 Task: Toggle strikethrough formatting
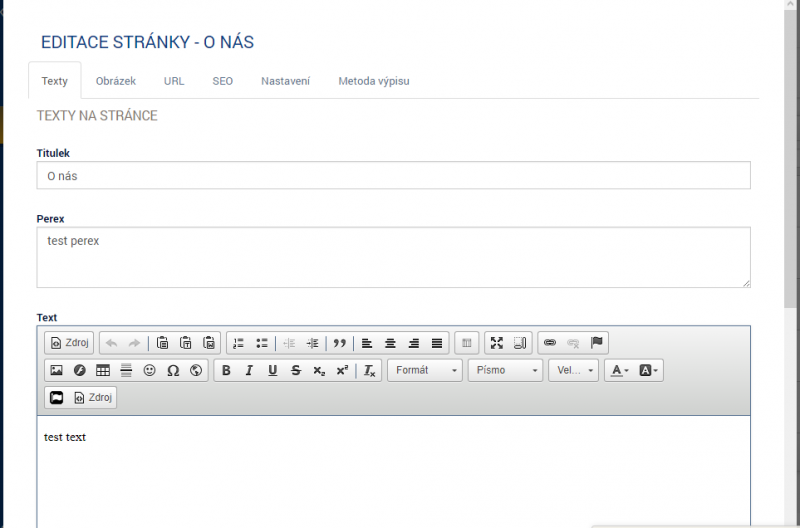pos(295,370)
